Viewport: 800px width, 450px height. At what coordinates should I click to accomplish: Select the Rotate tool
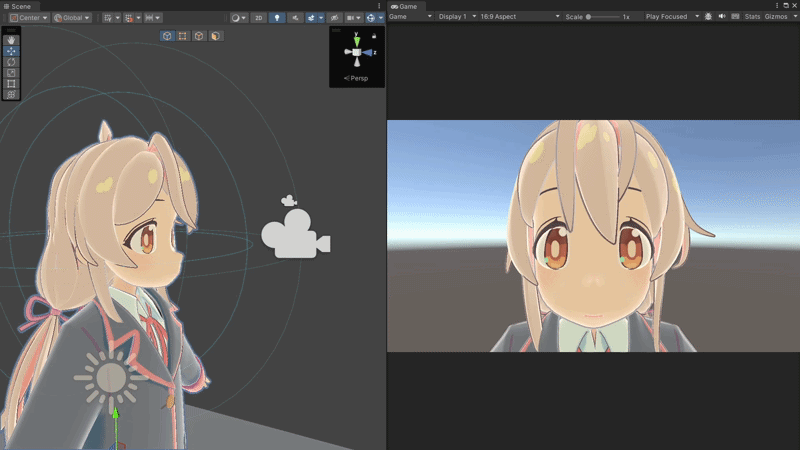(x=11, y=62)
